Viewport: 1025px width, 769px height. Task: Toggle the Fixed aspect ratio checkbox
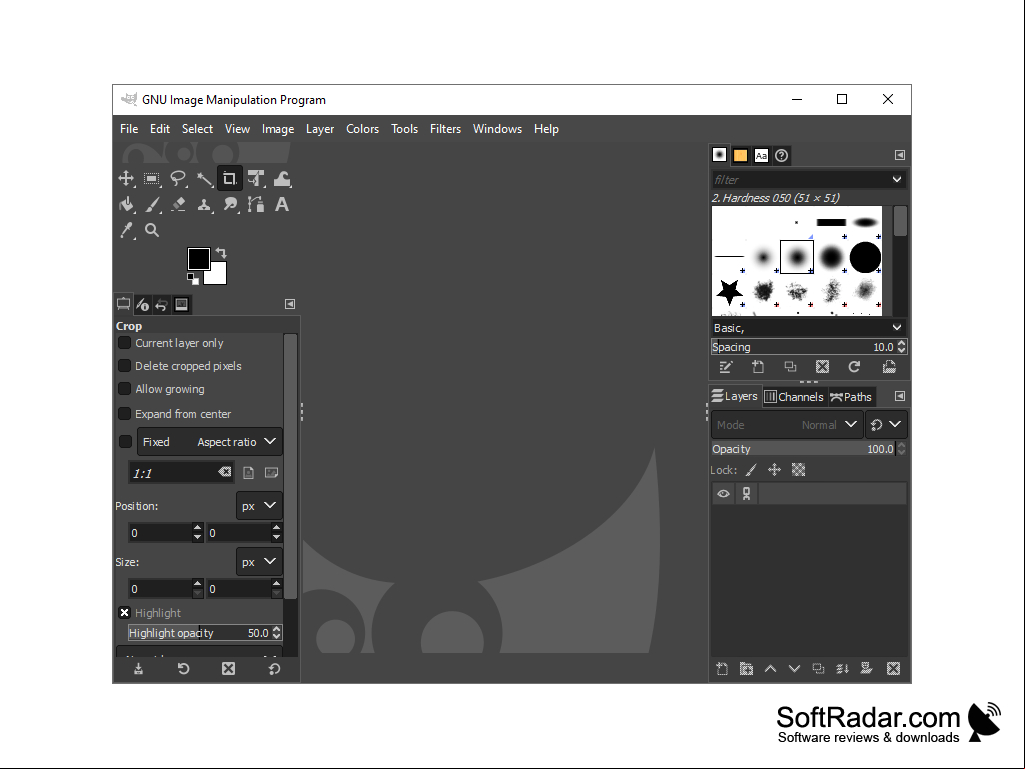pos(126,442)
